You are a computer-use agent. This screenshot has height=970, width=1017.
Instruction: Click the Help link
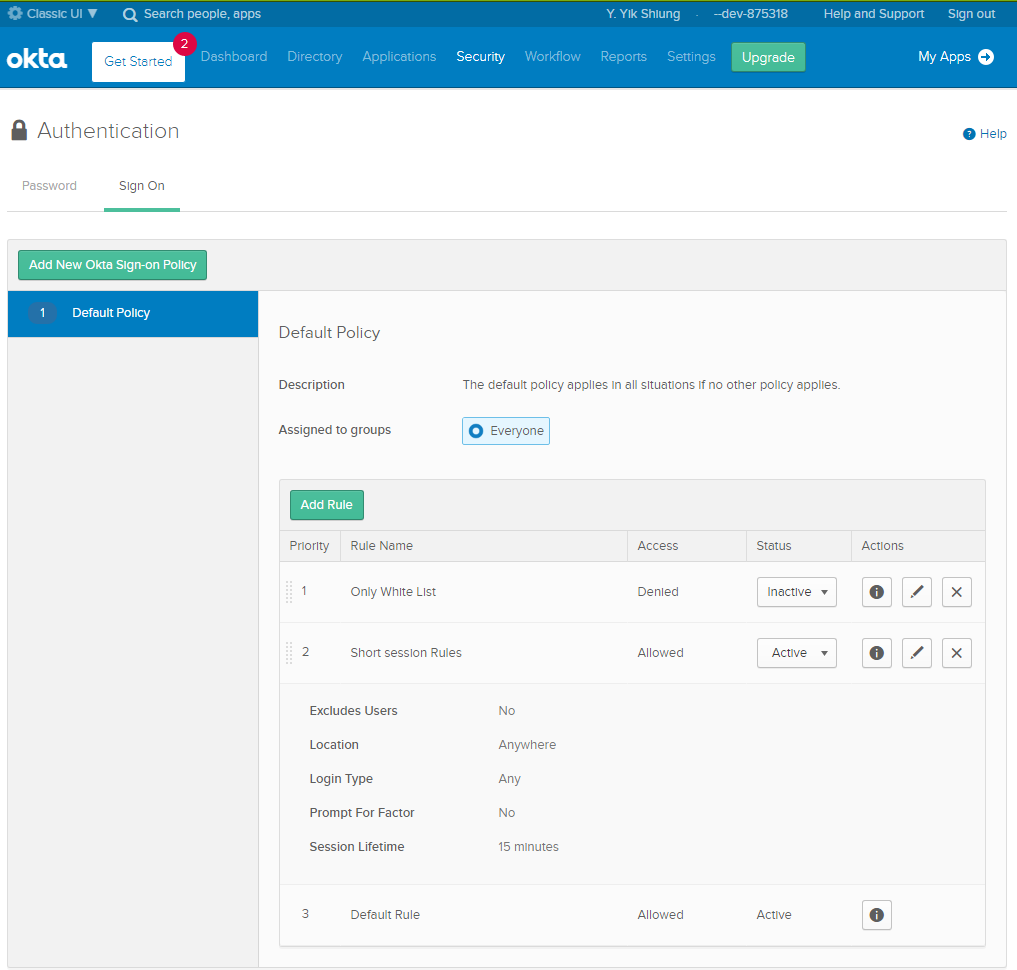[992, 134]
